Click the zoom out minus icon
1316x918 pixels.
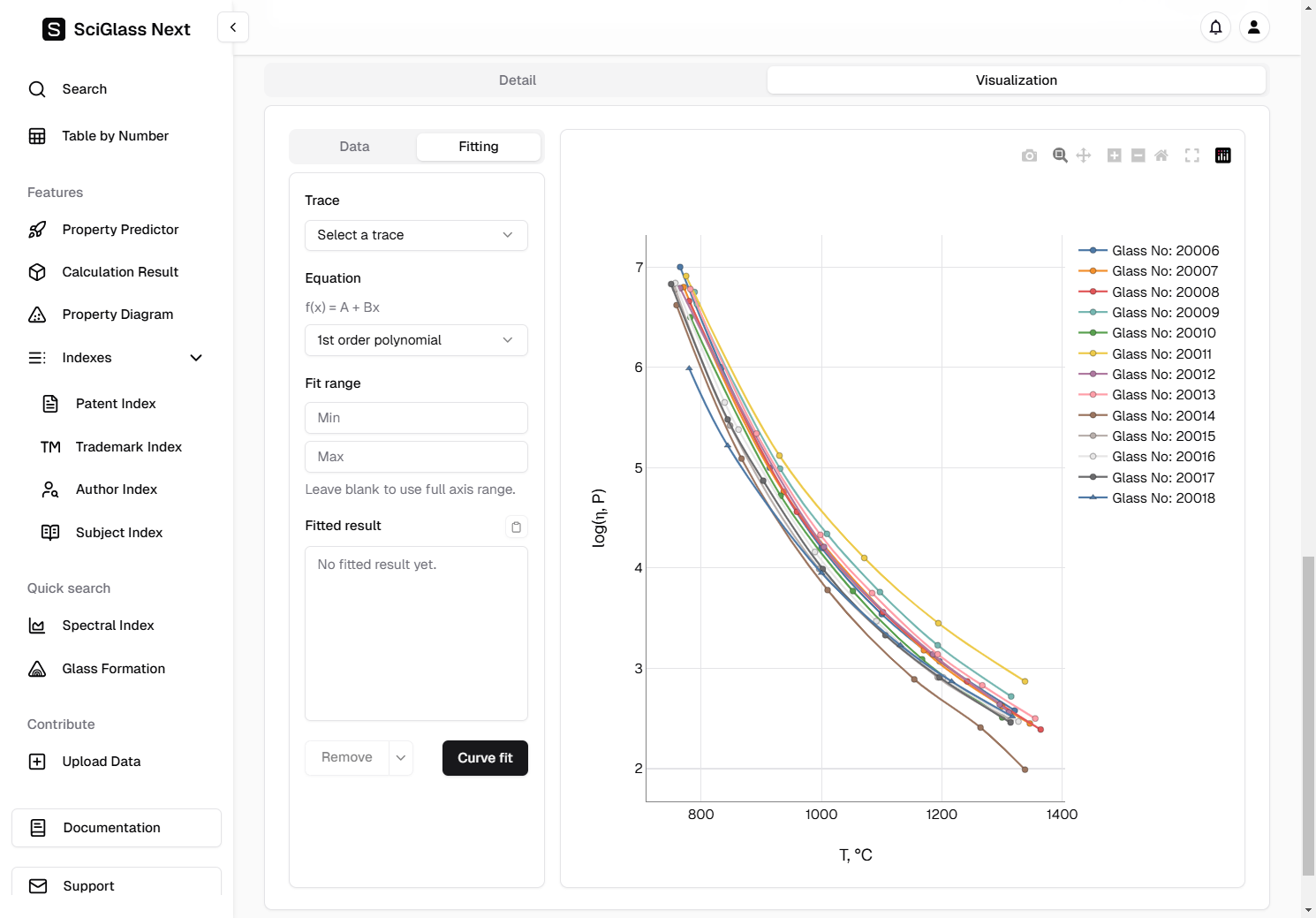point(1138,156)
